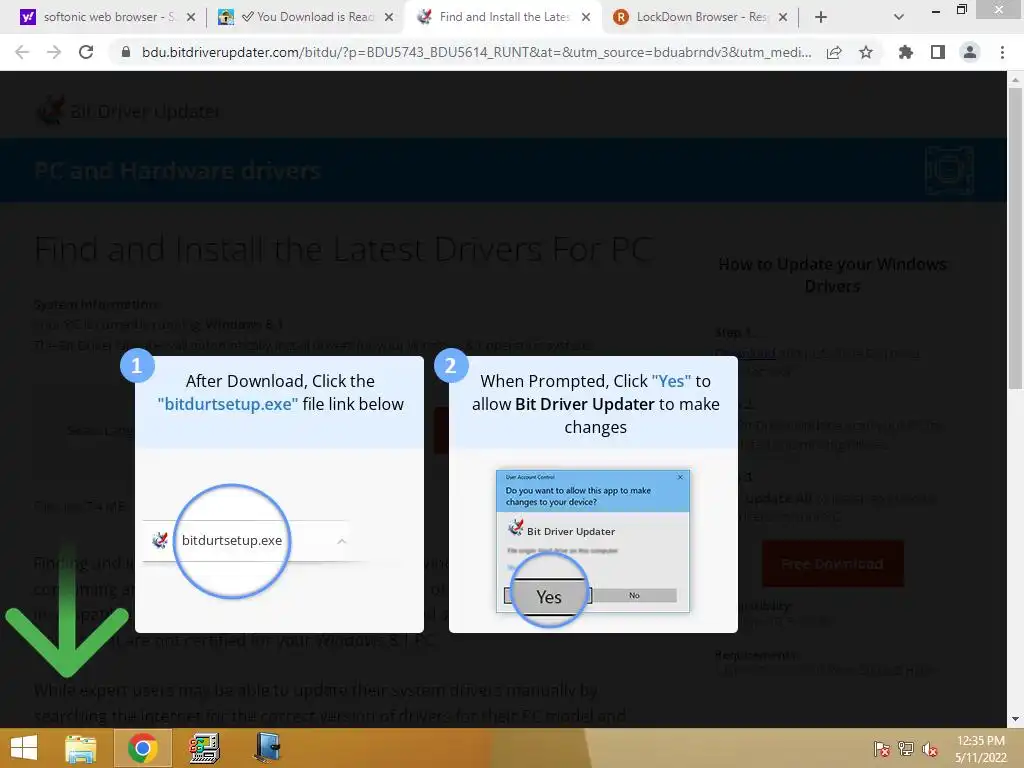This screenshot has height=768, width=1024.
Task: Close the You Download is Ready tab
Action: [389, 17]
